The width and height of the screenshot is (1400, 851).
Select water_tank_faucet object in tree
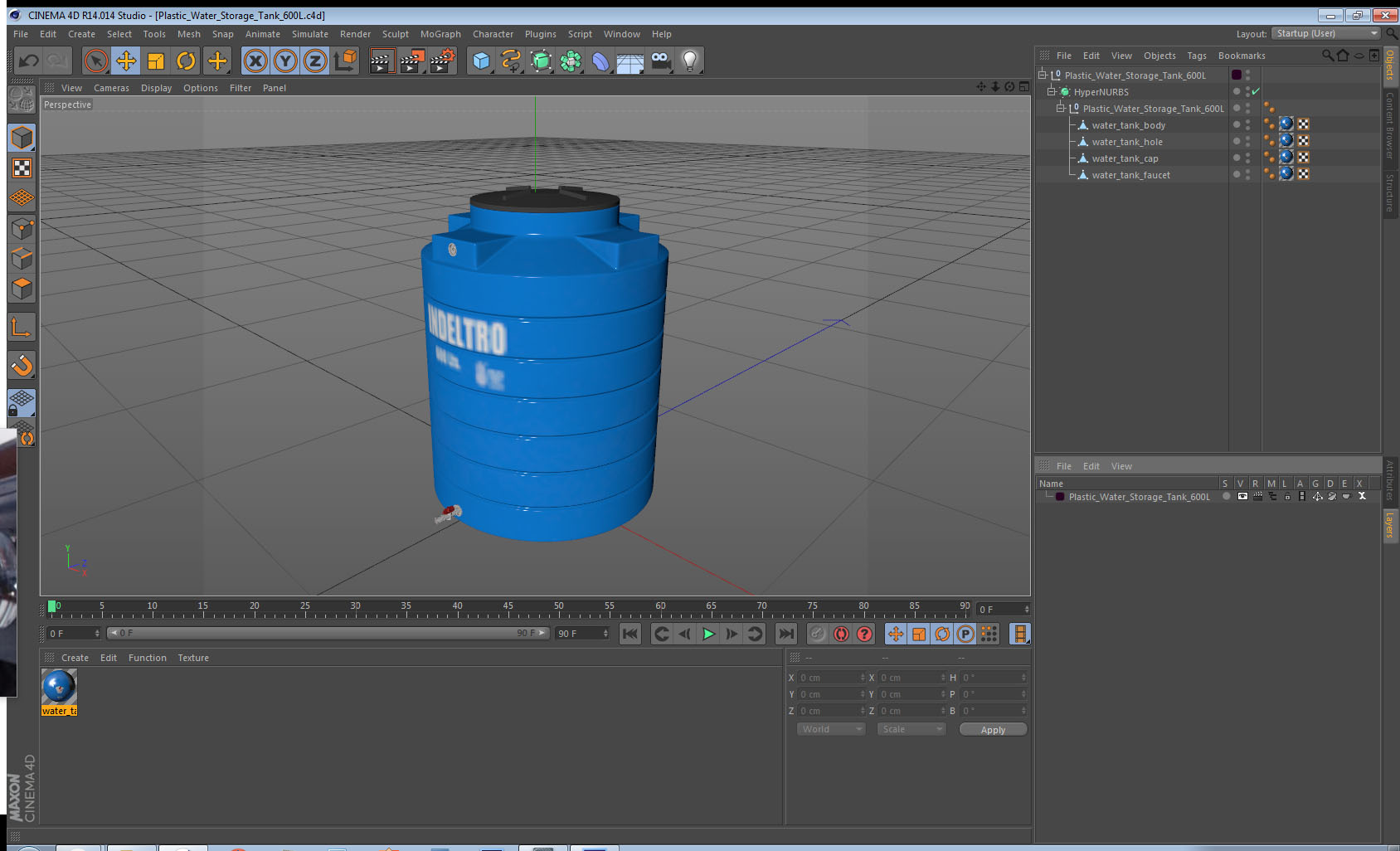click(x=1130, y=175)
